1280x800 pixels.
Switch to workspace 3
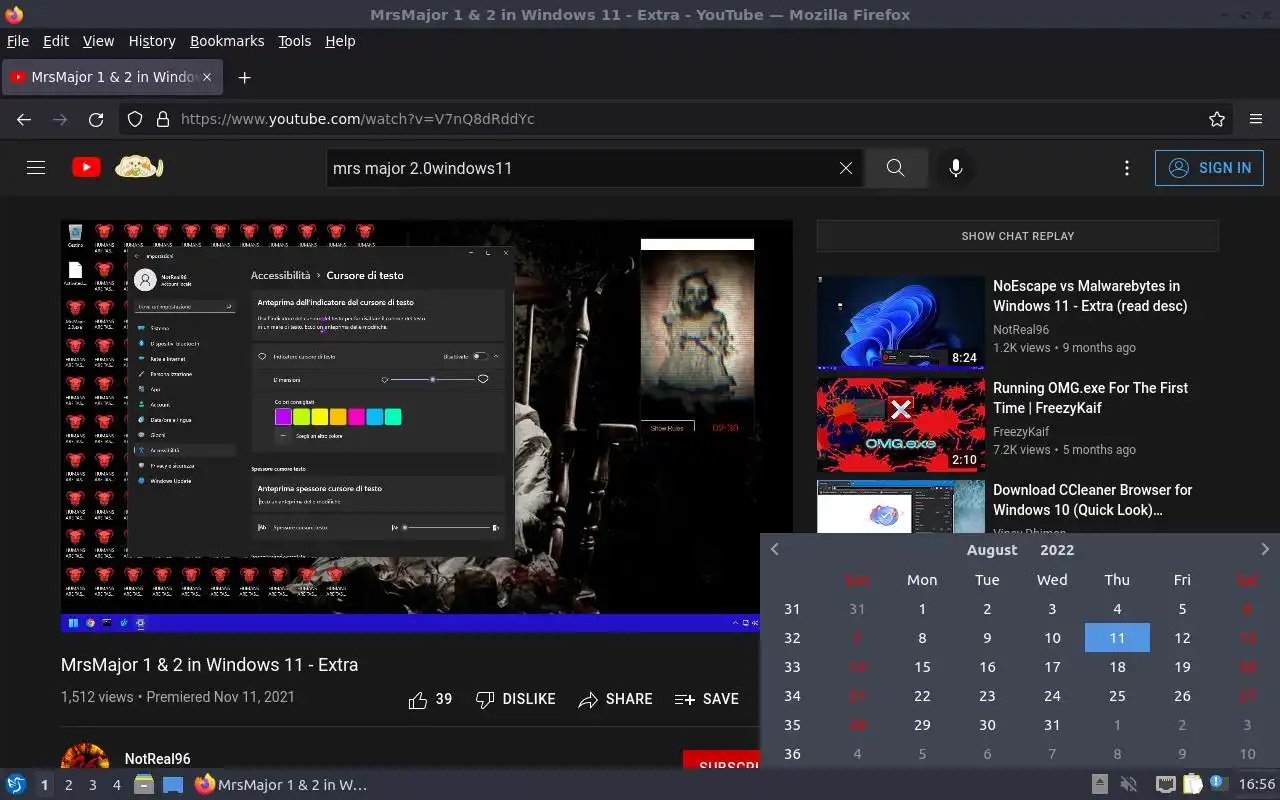click(93, 785)
